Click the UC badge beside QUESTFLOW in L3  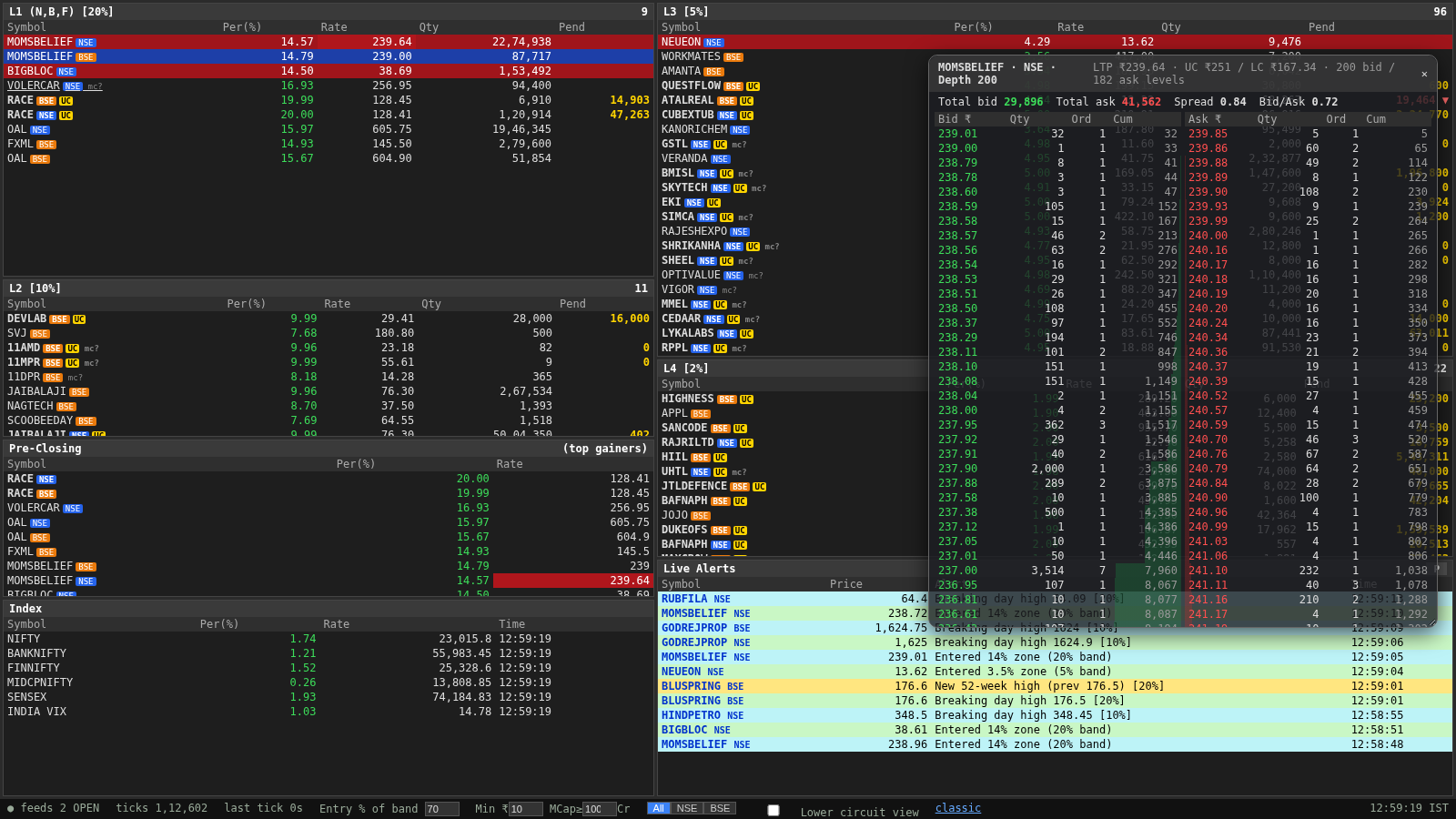tap(753, 86)
